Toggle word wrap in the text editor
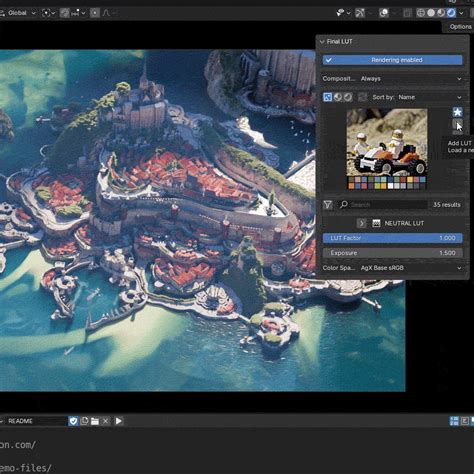Viewport: 474px width, 474px height. pos(464,421)
